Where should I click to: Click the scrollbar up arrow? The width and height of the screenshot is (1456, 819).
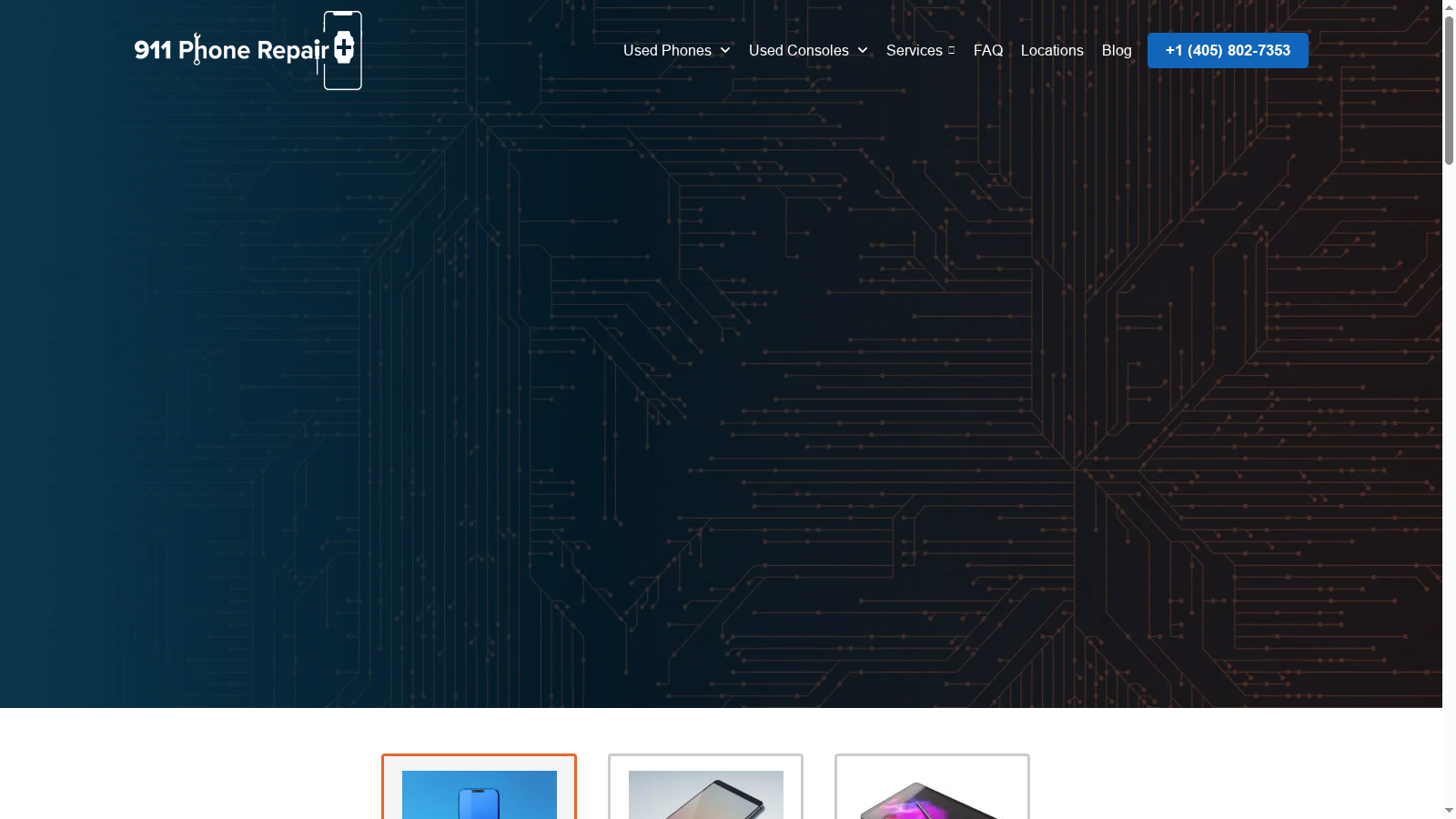tap(1449, 7)
